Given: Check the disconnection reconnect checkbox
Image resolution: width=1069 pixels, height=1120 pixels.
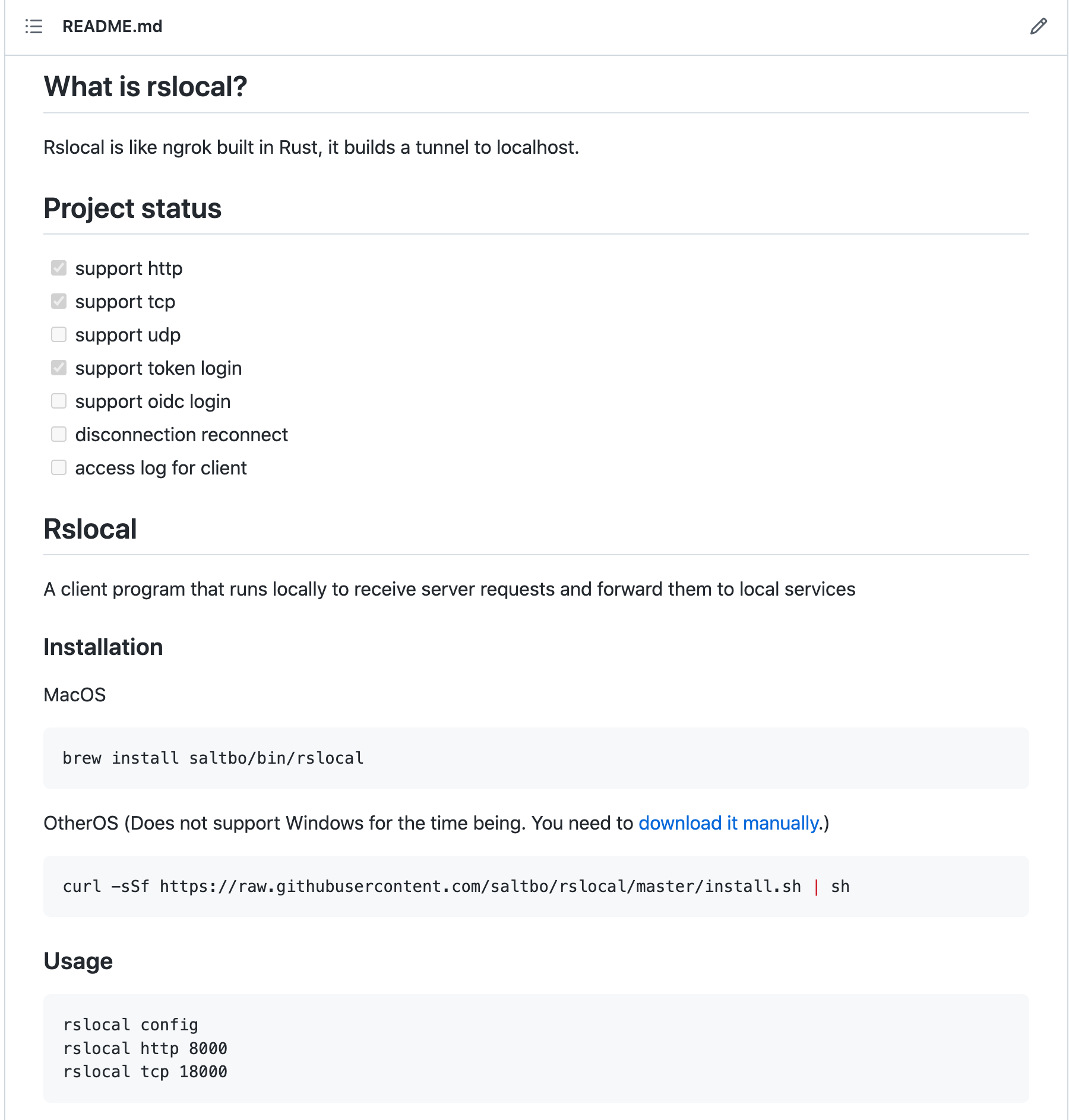Looking at the screenshot, I should tap(59, 434).
